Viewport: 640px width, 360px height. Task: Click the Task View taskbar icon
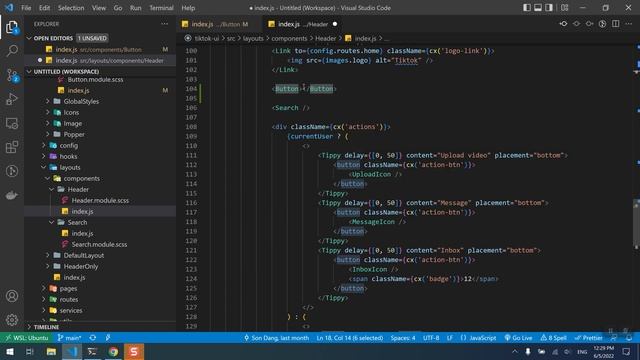point(30,351)
